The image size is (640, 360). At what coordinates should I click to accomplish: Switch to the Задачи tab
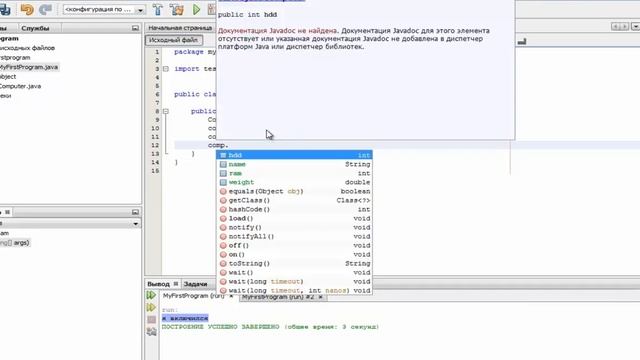195,284
